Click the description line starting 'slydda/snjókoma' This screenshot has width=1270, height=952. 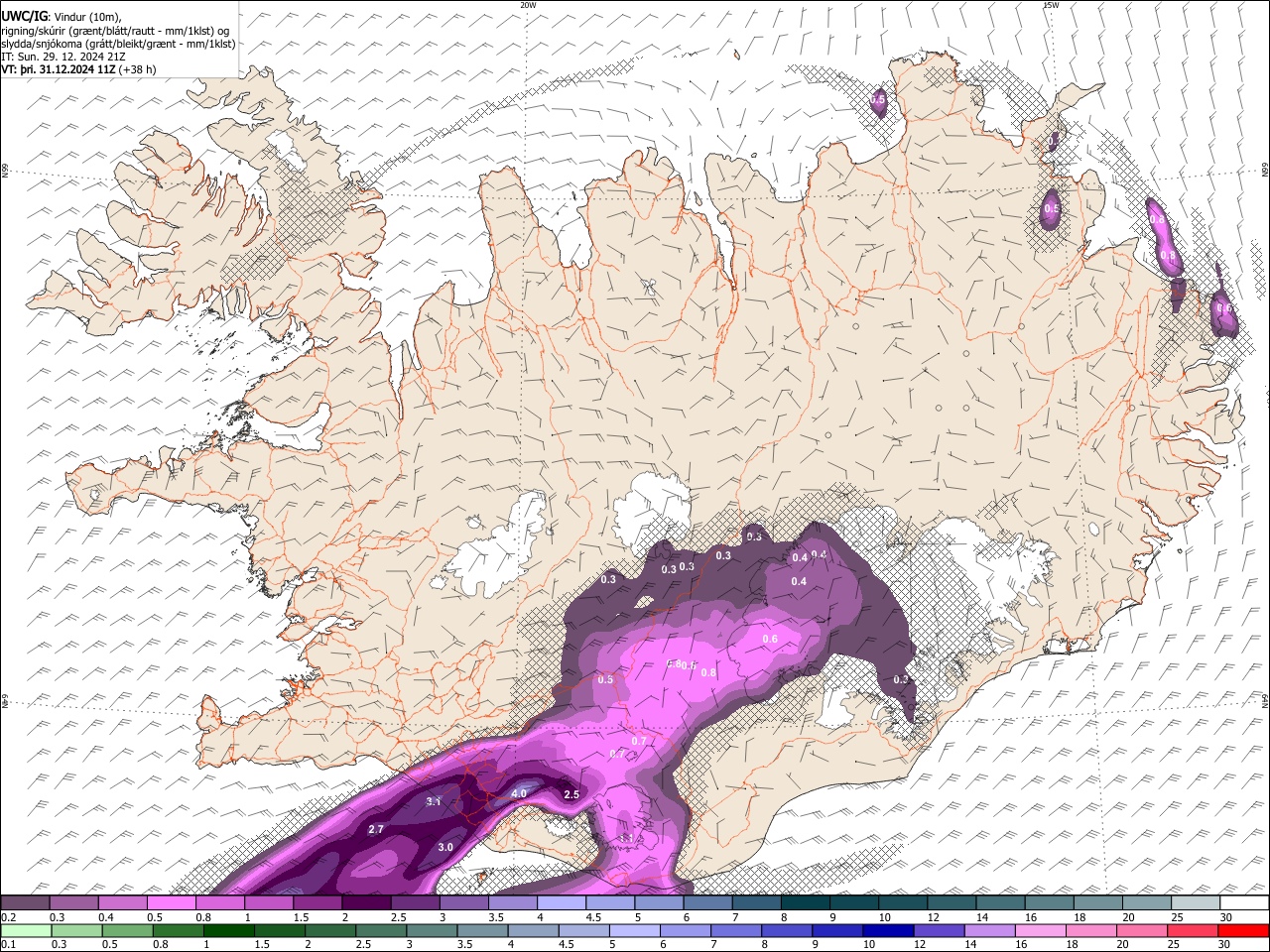tap(118, 44)
